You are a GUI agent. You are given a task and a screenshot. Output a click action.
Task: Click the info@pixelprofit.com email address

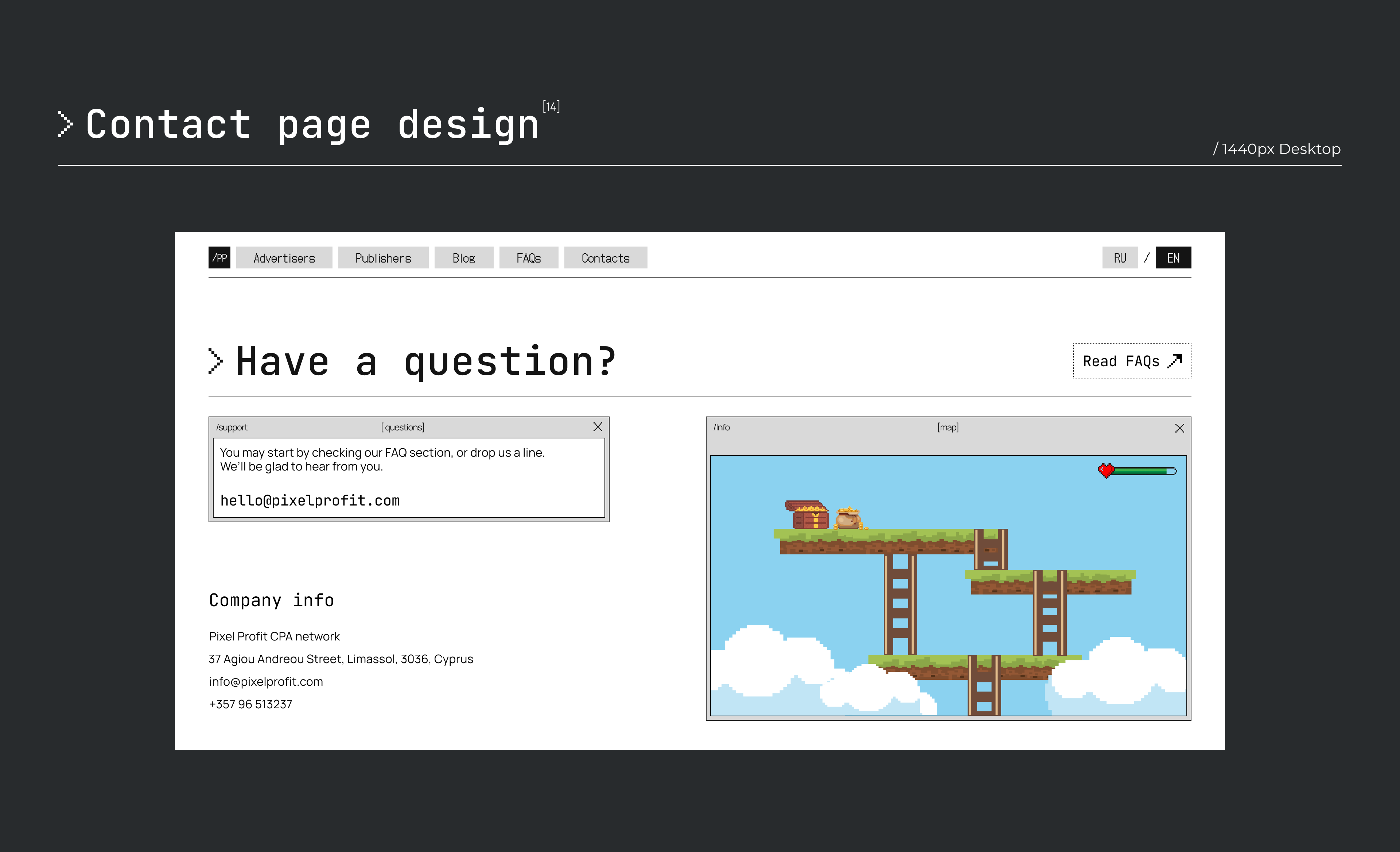pyautogui.click(x=266, y=681)
